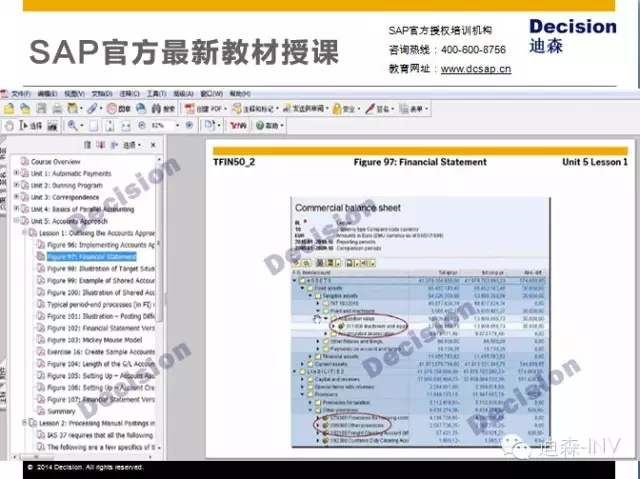Close the bookmarks panel with X

pyautogui.click(x=153, y=145)
